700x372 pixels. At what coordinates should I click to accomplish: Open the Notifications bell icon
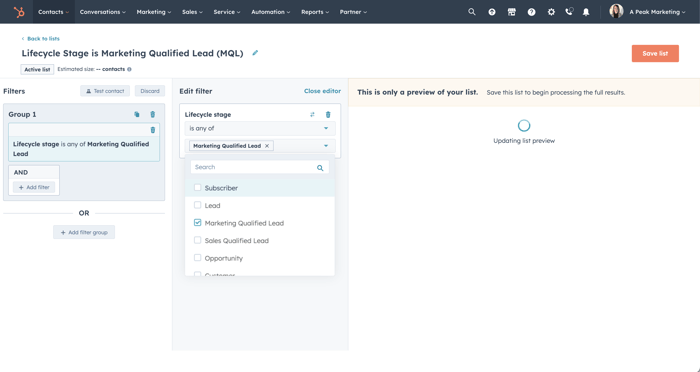(x=586, y=12)
